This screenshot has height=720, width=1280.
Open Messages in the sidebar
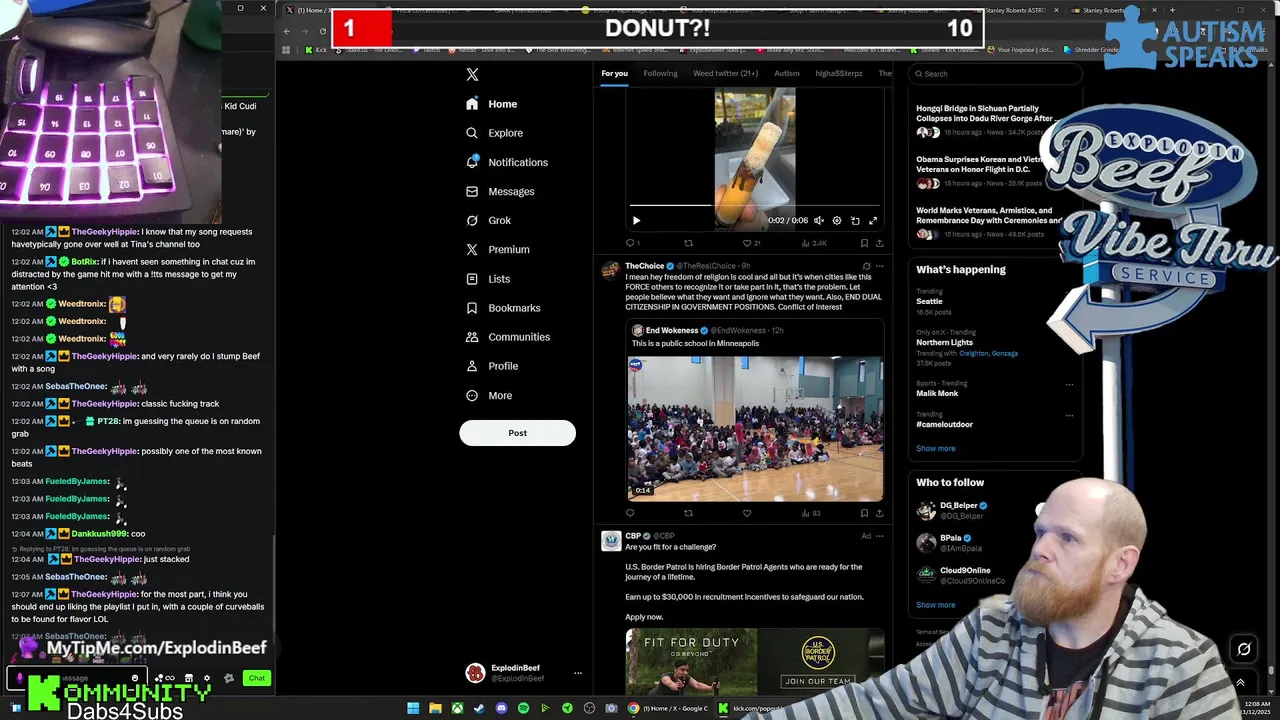(500, 191)
